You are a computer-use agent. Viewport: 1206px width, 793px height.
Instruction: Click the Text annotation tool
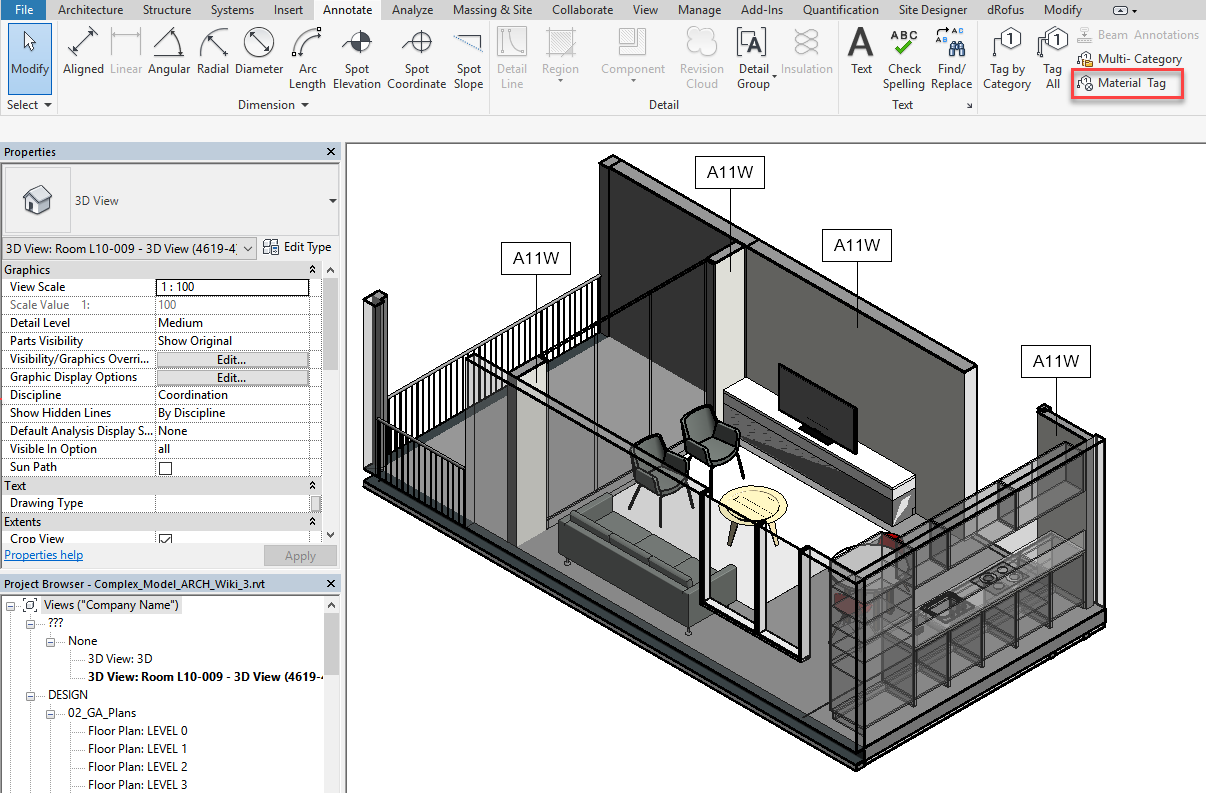click(861, 53)
